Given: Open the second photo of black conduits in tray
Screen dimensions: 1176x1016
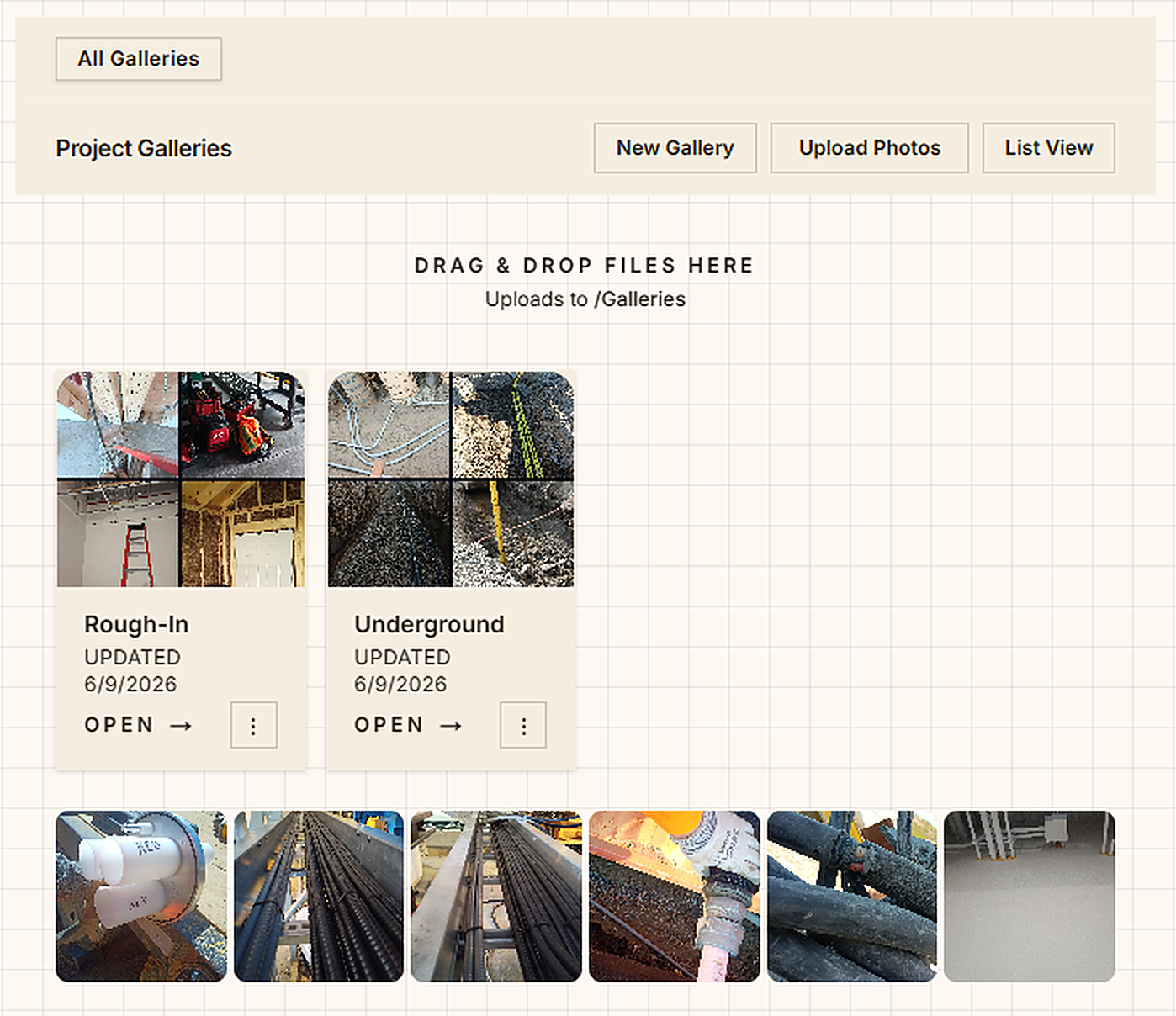Looking at the screenshot, I should coord(319,897).
